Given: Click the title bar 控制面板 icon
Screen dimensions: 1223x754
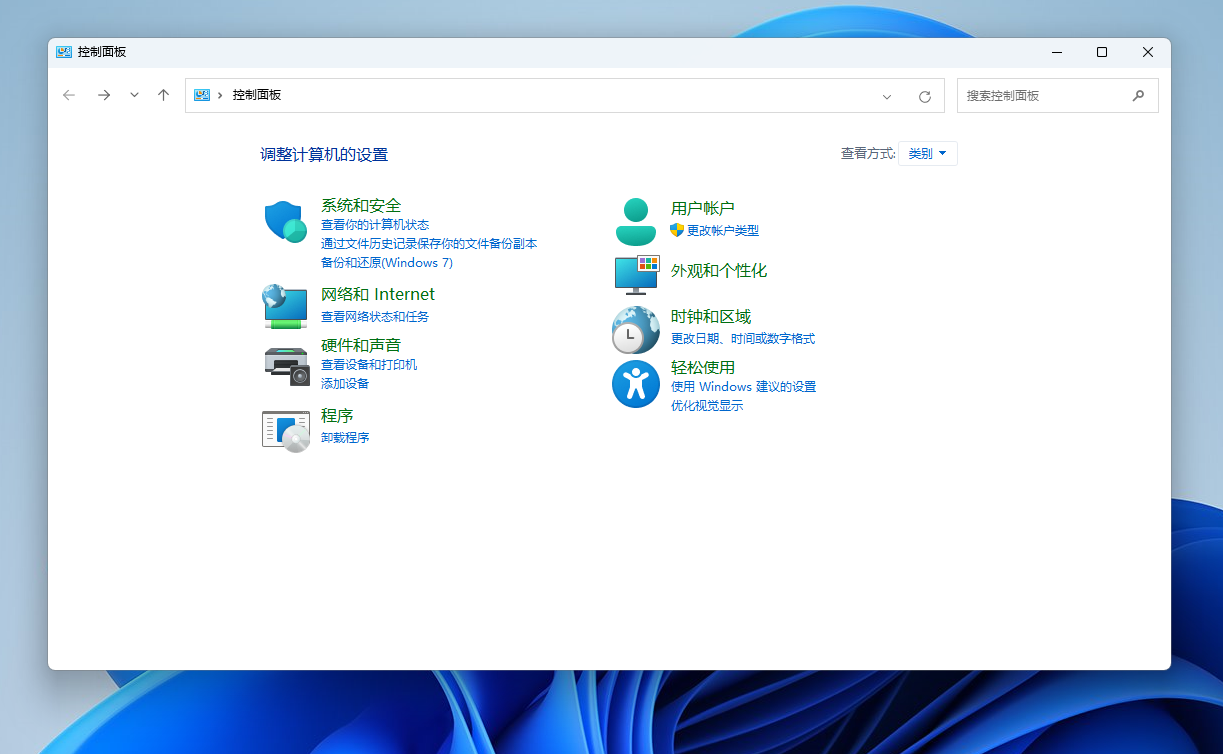Looking at the screenshot, I should tap(64, 52).
